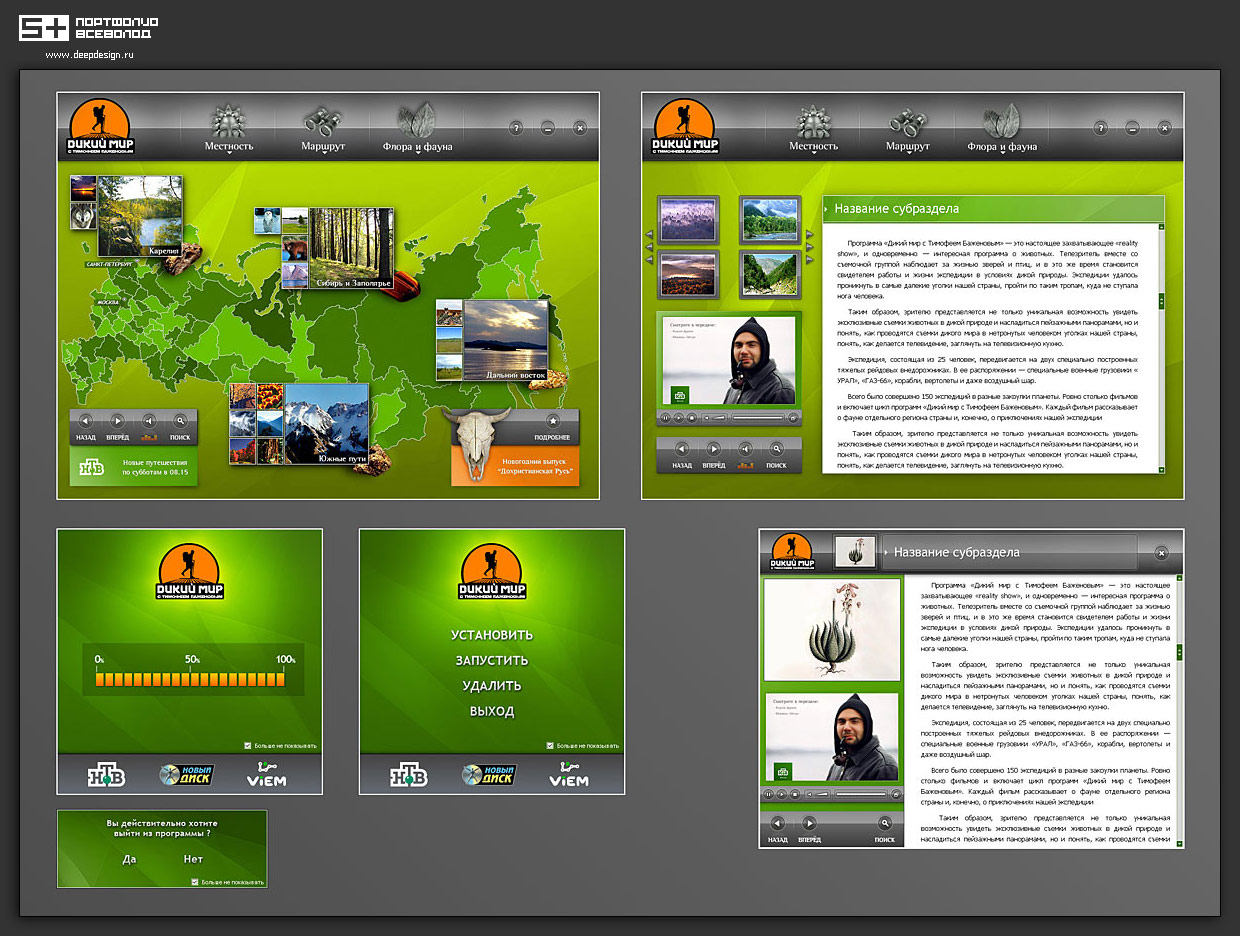Click the leaves icon in the subsection text window

pyautogui.click(x=1001, y=121)
